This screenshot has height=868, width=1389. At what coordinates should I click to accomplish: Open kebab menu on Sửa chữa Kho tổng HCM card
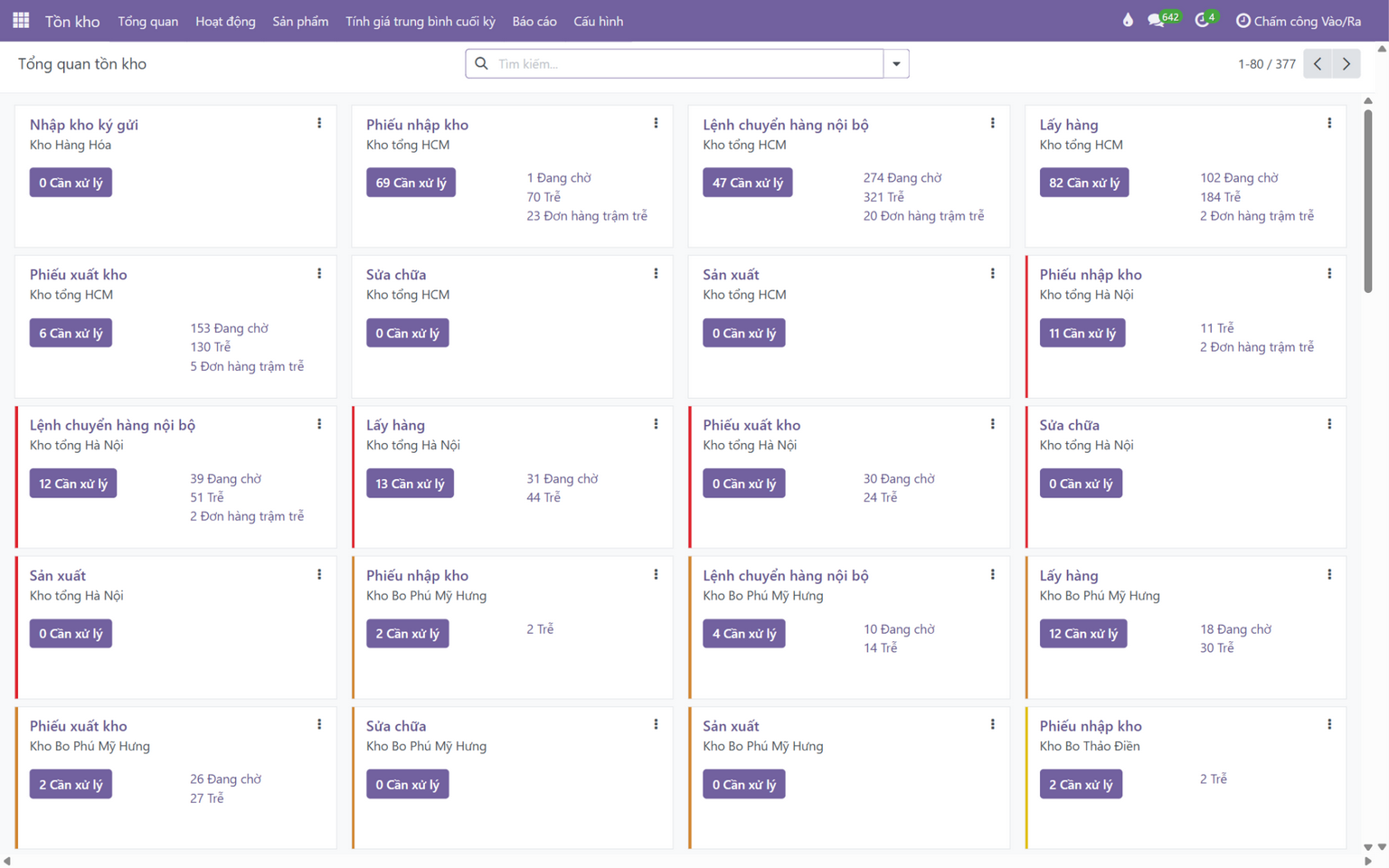[657, 273]
